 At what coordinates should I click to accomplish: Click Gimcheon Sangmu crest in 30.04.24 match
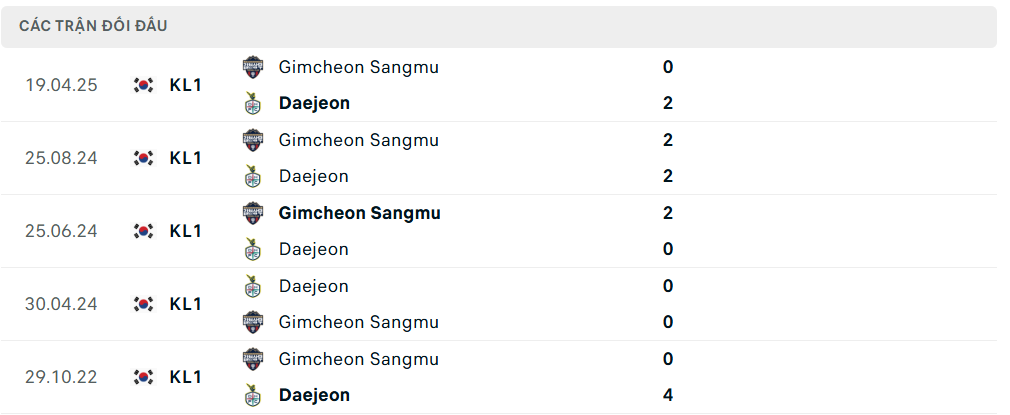[x=252, y=322]
